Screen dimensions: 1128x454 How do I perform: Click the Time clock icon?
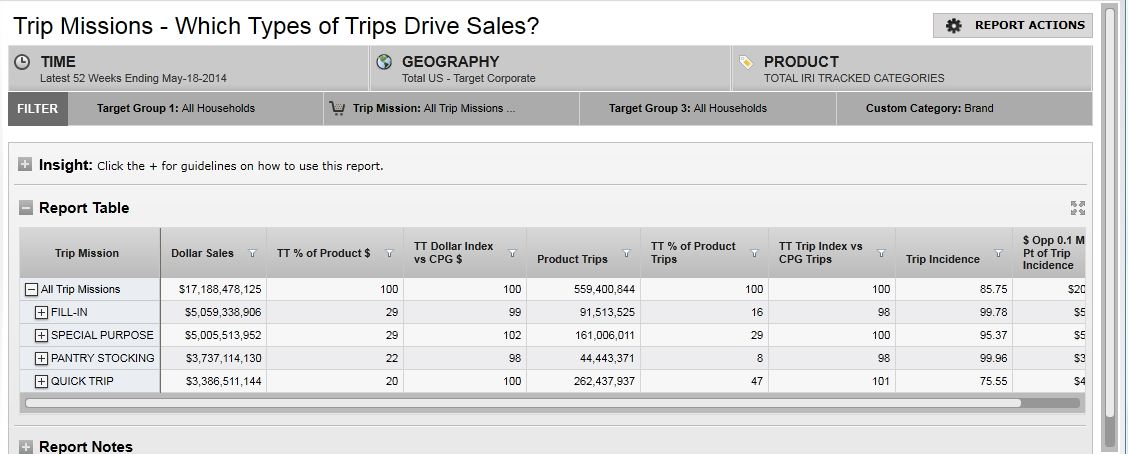click(24, 62)
